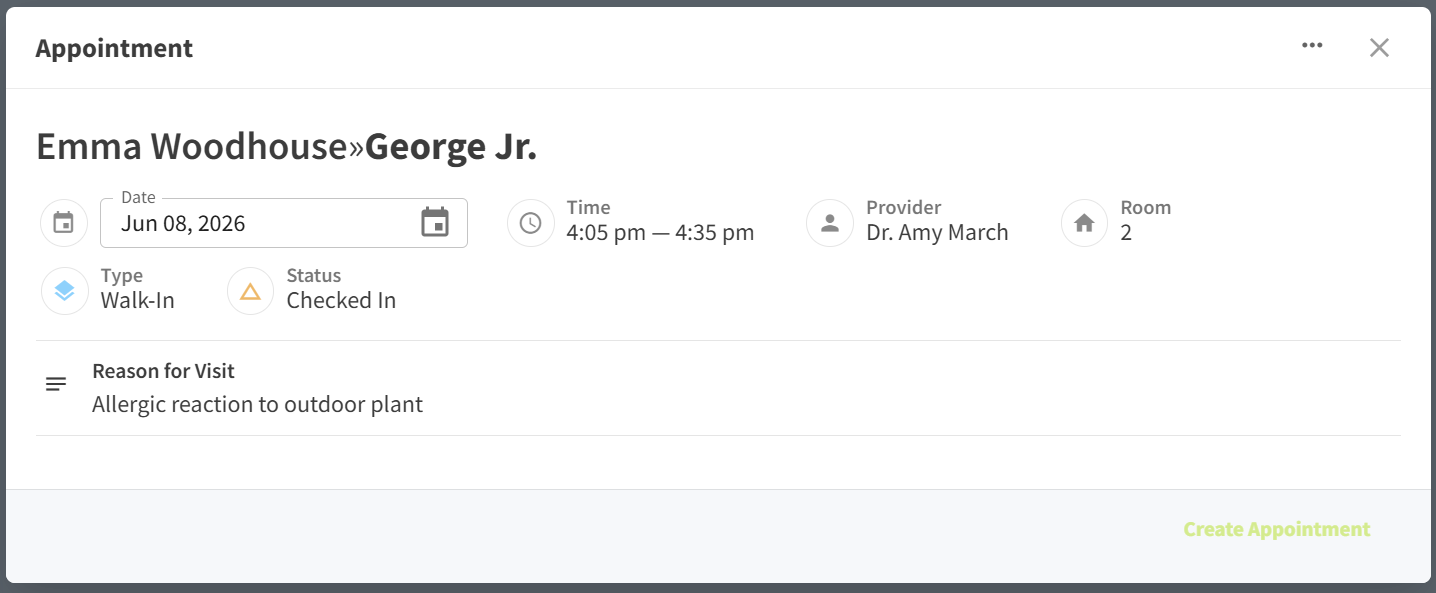1436x593 pixels.
Task: Click the client name Emma Woodhouse
Action: tap(191, 146)
